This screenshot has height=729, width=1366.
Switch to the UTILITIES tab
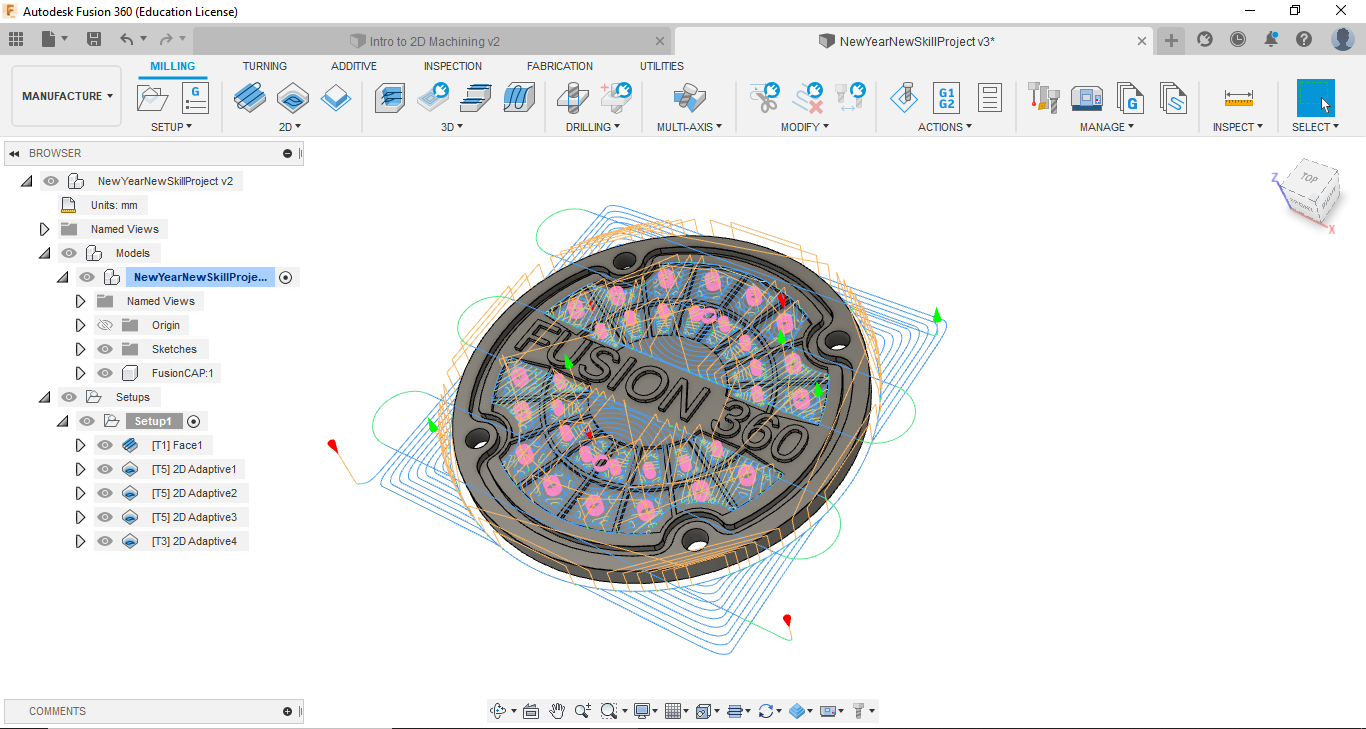pos(662,66)
